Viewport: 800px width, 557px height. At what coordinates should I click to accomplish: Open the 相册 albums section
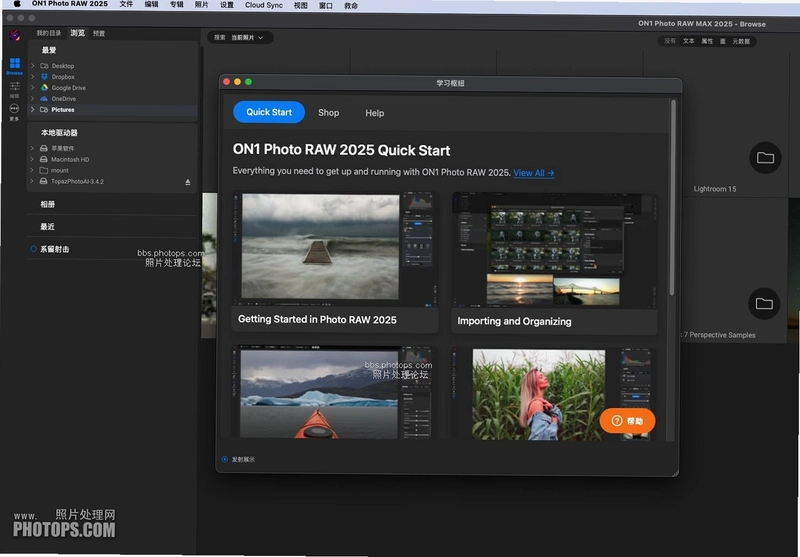coord(47,204)
